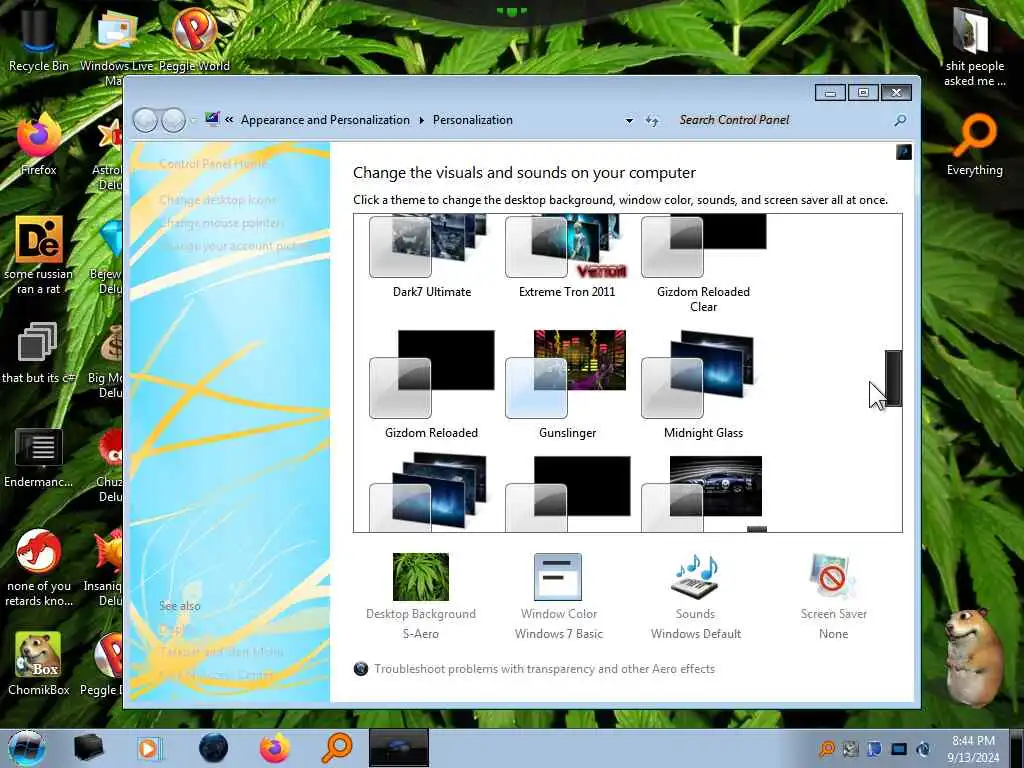Click 'Change desktop icons' link
Image resolution: width=1024 pixels, height=768 pixels.
[x=217, y=200]
